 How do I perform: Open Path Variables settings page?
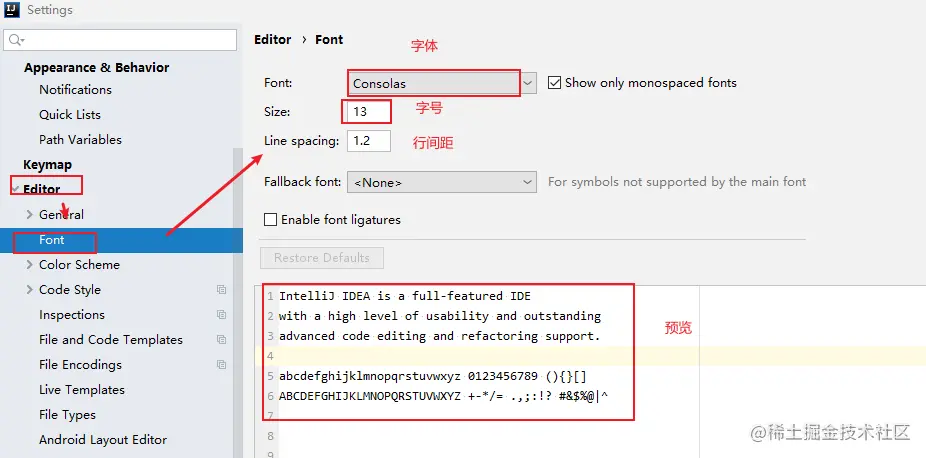pos(80,140)
